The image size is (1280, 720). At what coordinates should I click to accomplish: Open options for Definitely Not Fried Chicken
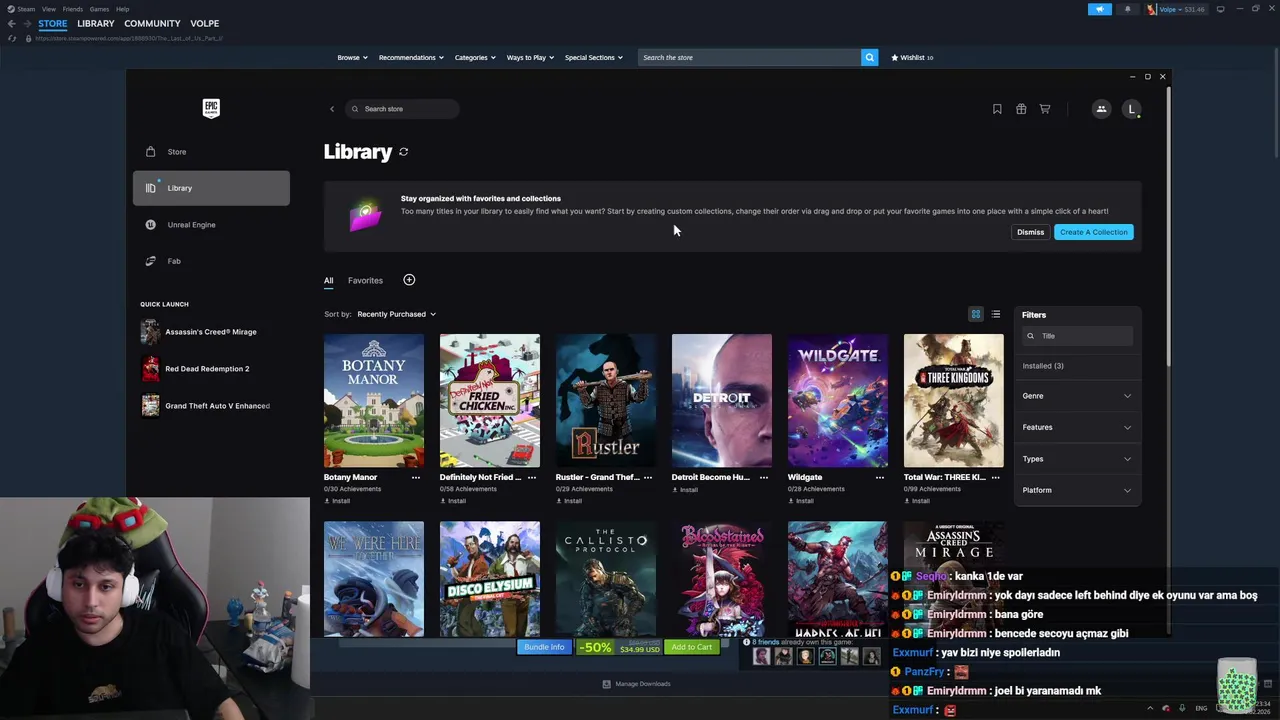tap(532, 477)
